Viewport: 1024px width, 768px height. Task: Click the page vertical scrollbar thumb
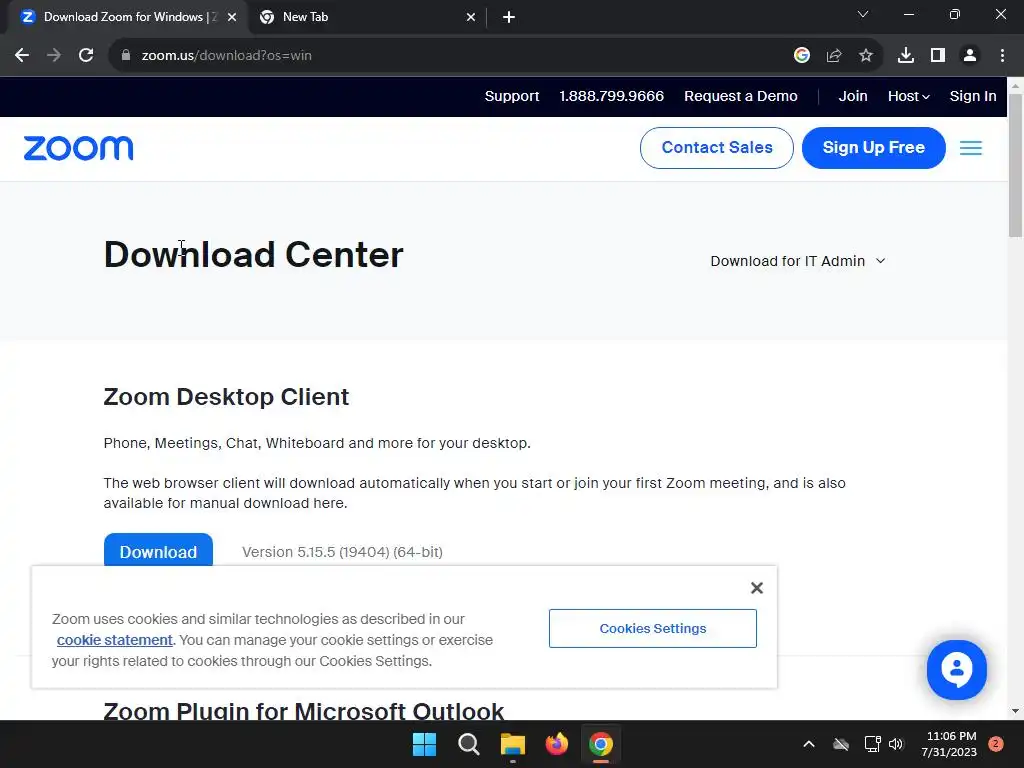point(1016,165)
